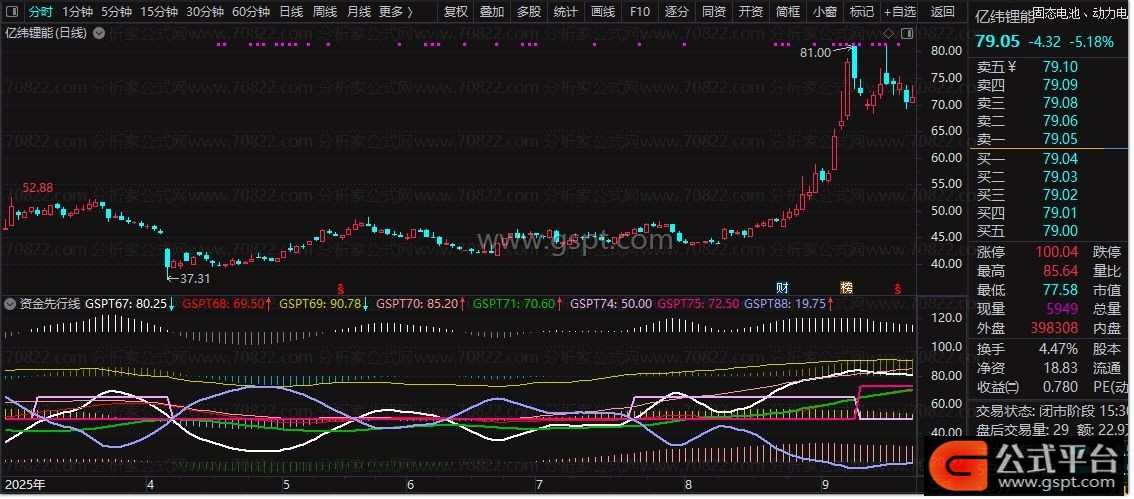Toggle 叠加 overlay mode

pos(491,12)
